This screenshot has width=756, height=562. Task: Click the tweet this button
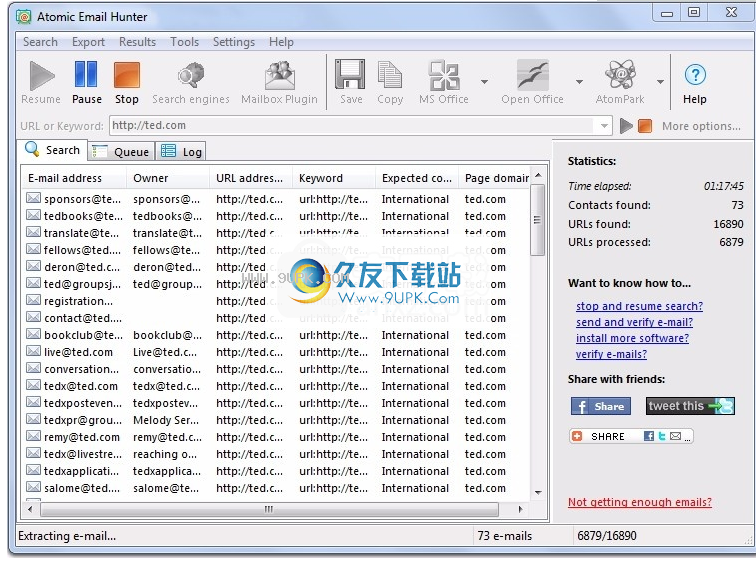pos(690,406)
